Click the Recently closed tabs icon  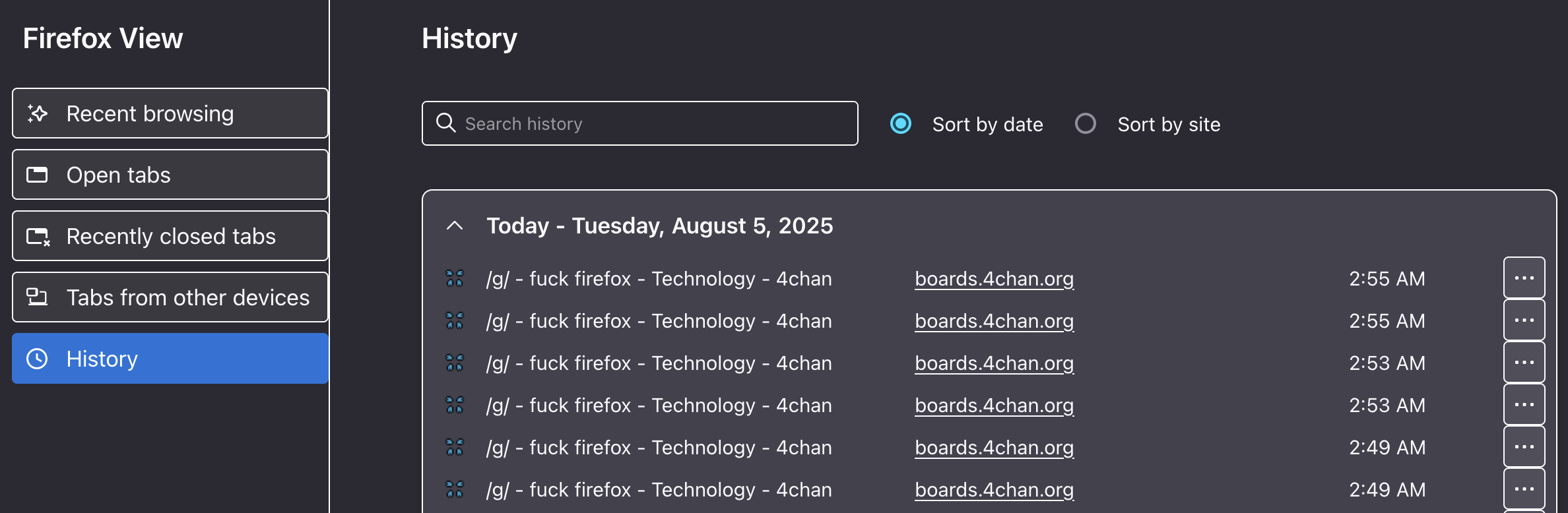coord(38,236)
